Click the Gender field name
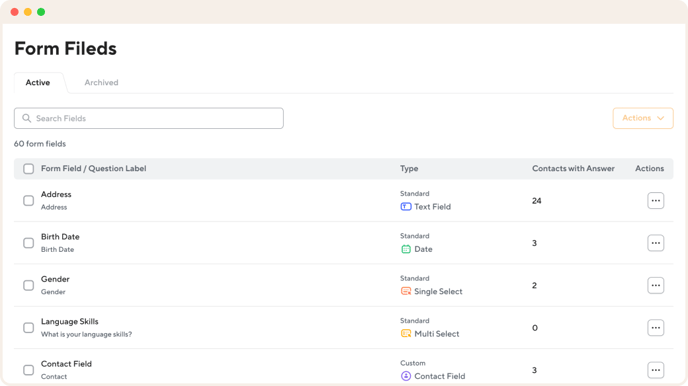Image resolution: width=688 pixels, height=386 pixels. (x=55, y=279)
